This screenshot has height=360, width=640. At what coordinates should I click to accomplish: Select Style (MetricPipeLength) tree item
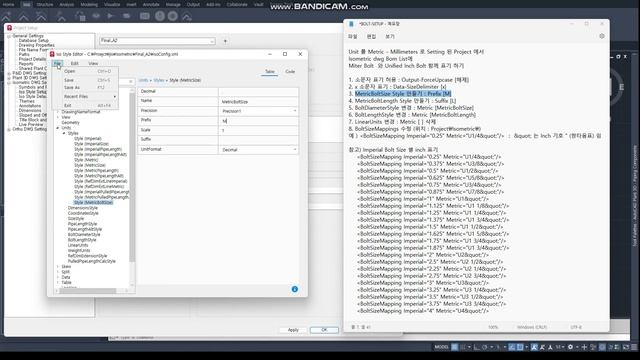pos(96,171)
